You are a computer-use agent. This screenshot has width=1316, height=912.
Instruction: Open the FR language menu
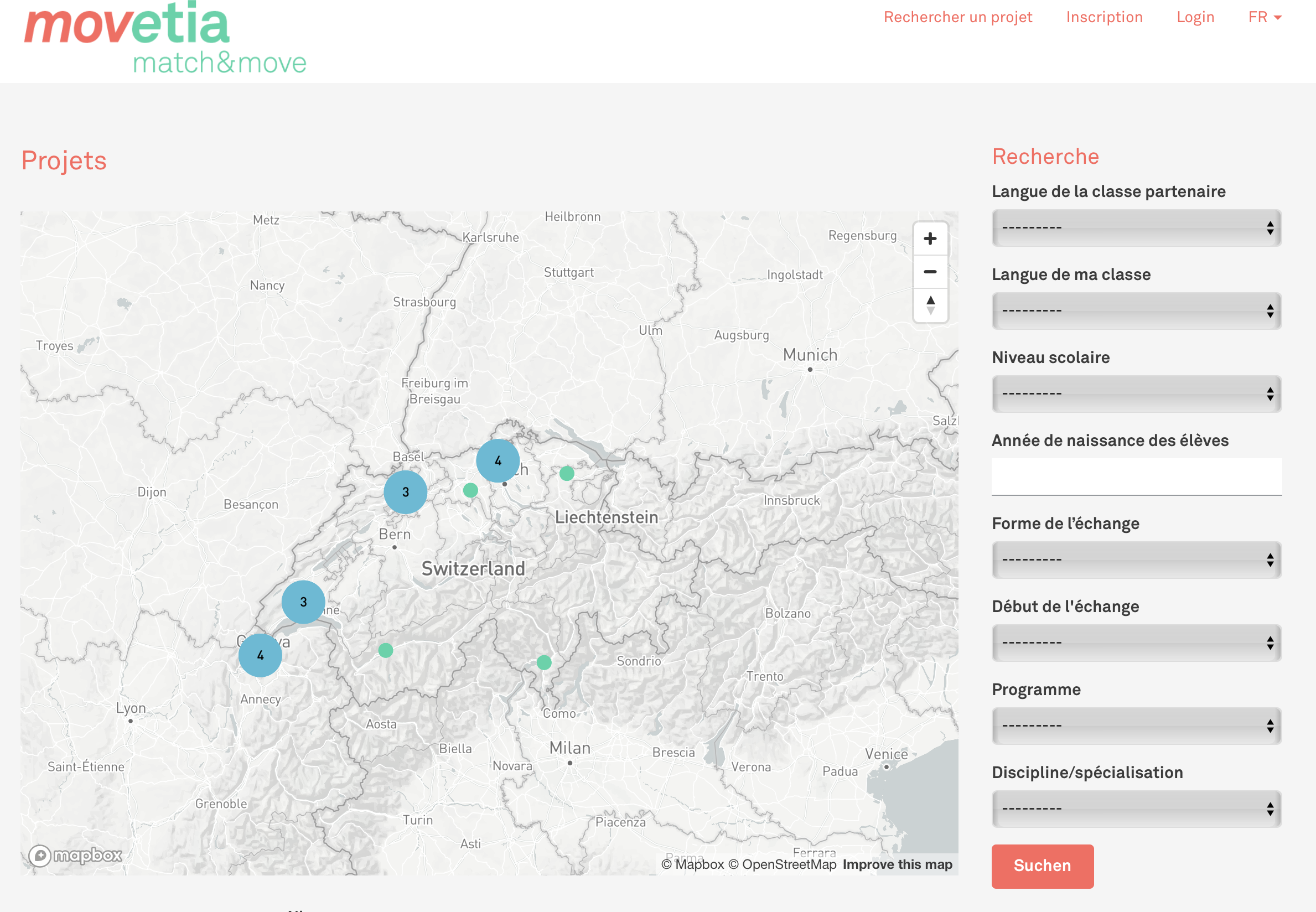tap(1265, 17)
